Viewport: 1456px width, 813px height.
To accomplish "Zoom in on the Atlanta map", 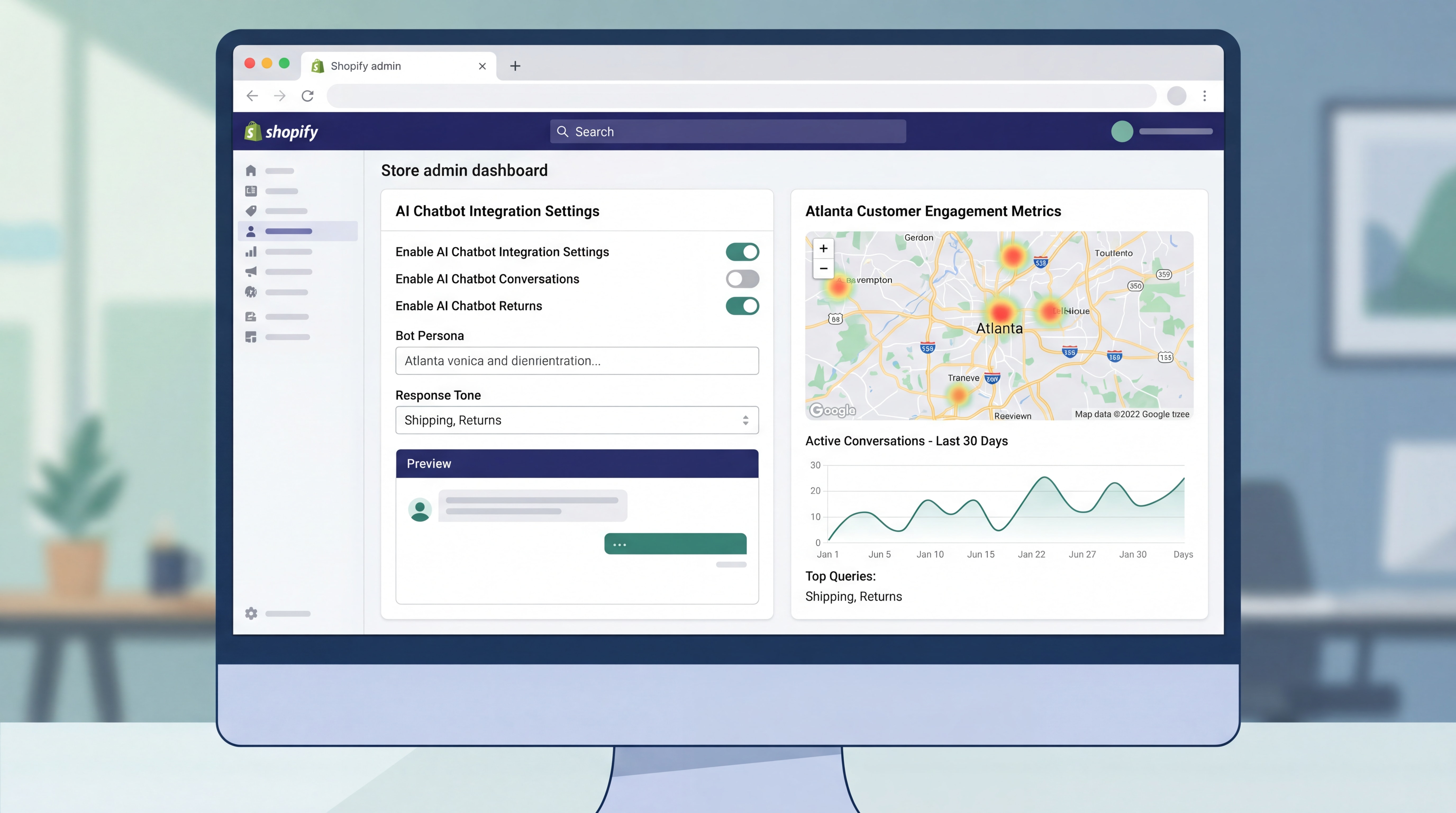I will [x=823, y=248].
